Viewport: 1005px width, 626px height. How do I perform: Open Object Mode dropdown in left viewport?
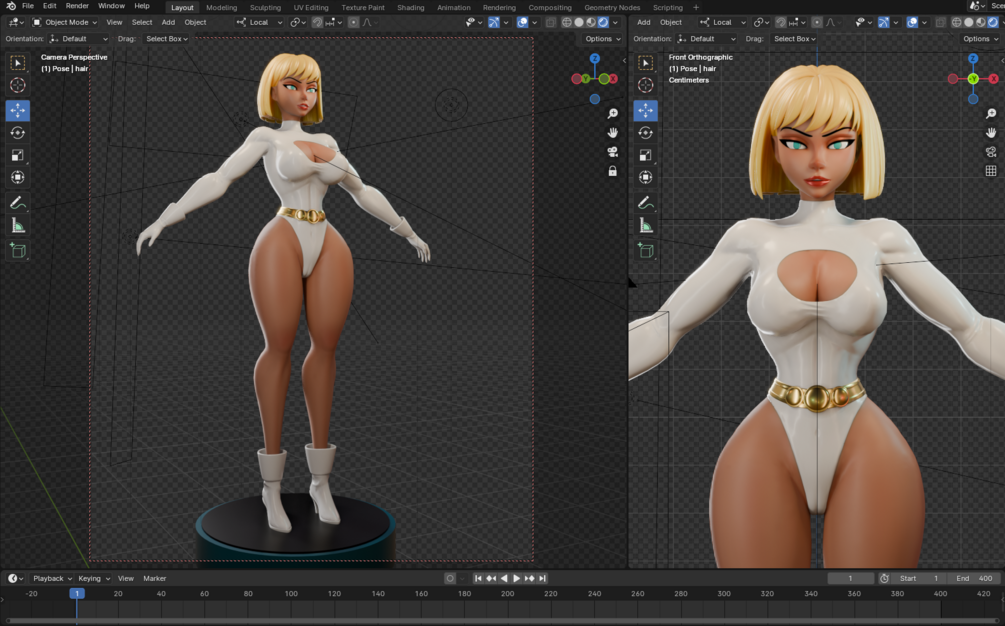point(65,22)
